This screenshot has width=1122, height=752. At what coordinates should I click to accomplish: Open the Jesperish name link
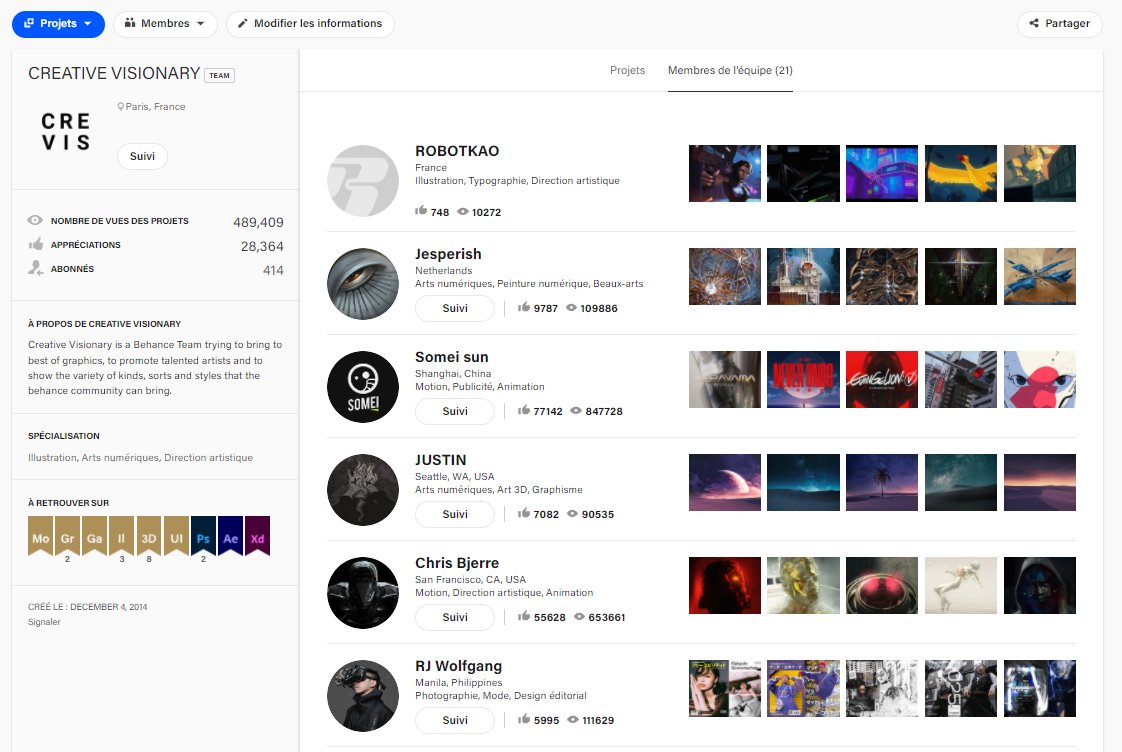(x=448, y=254)
